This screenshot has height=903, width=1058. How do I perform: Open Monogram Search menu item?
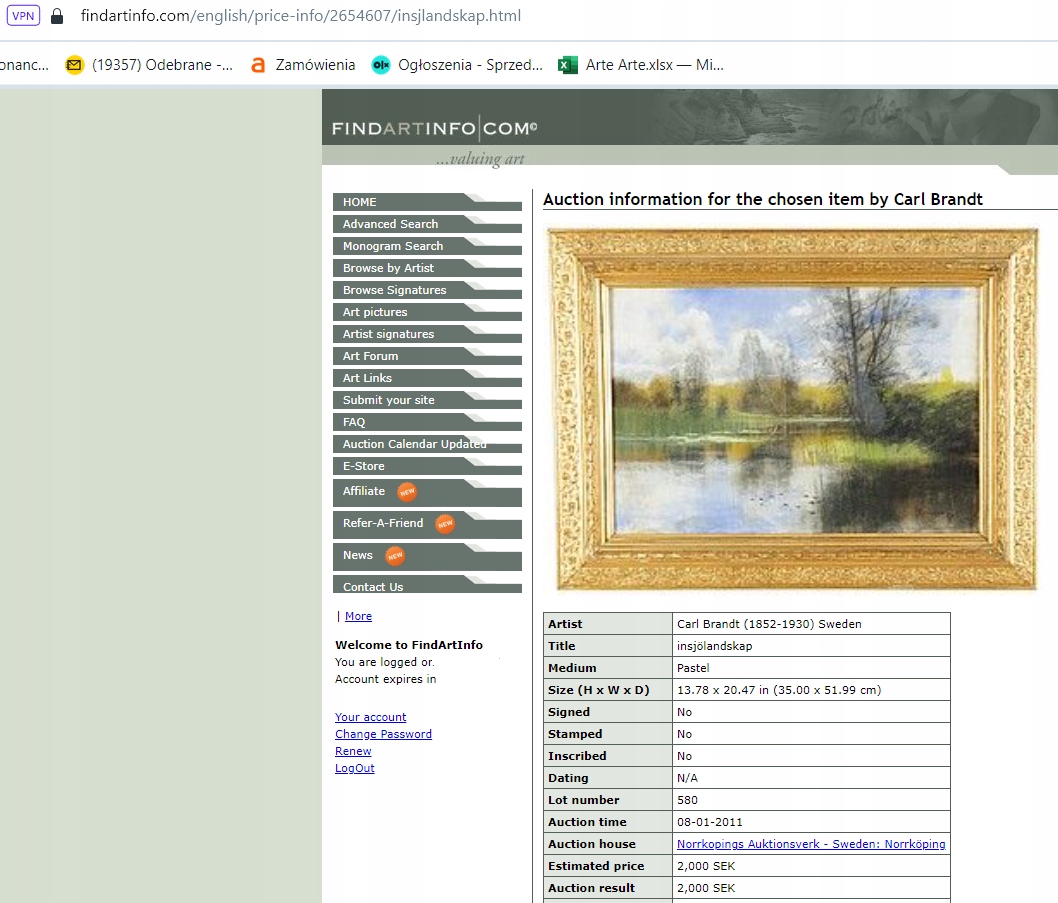coord(427,246)
